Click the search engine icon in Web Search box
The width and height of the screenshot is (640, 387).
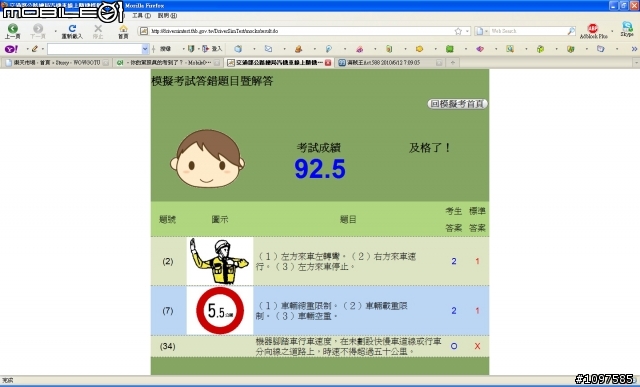coord(480,31)
